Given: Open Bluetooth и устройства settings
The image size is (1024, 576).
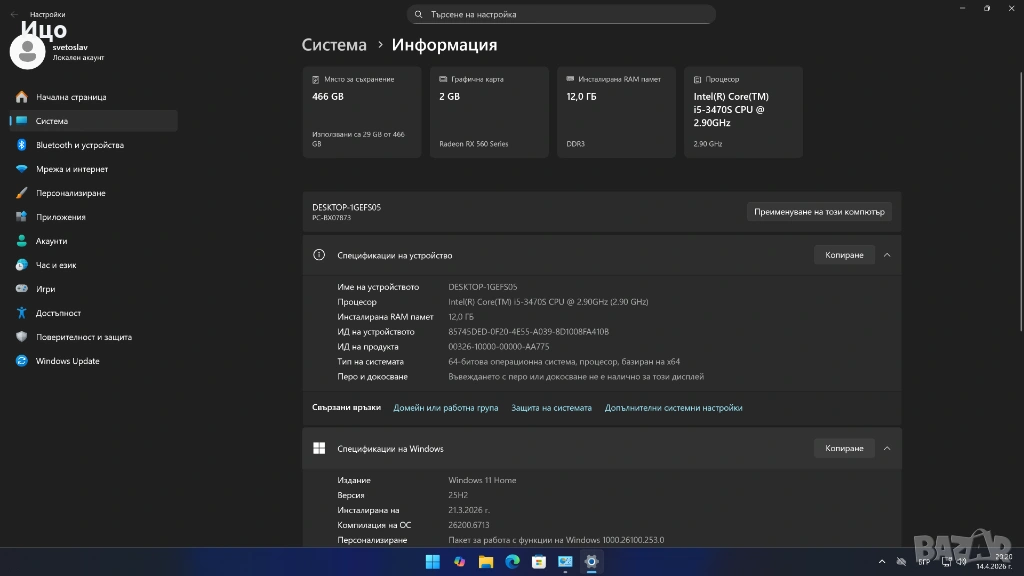Looking at the screenshot, I should (x=79, y=145).
